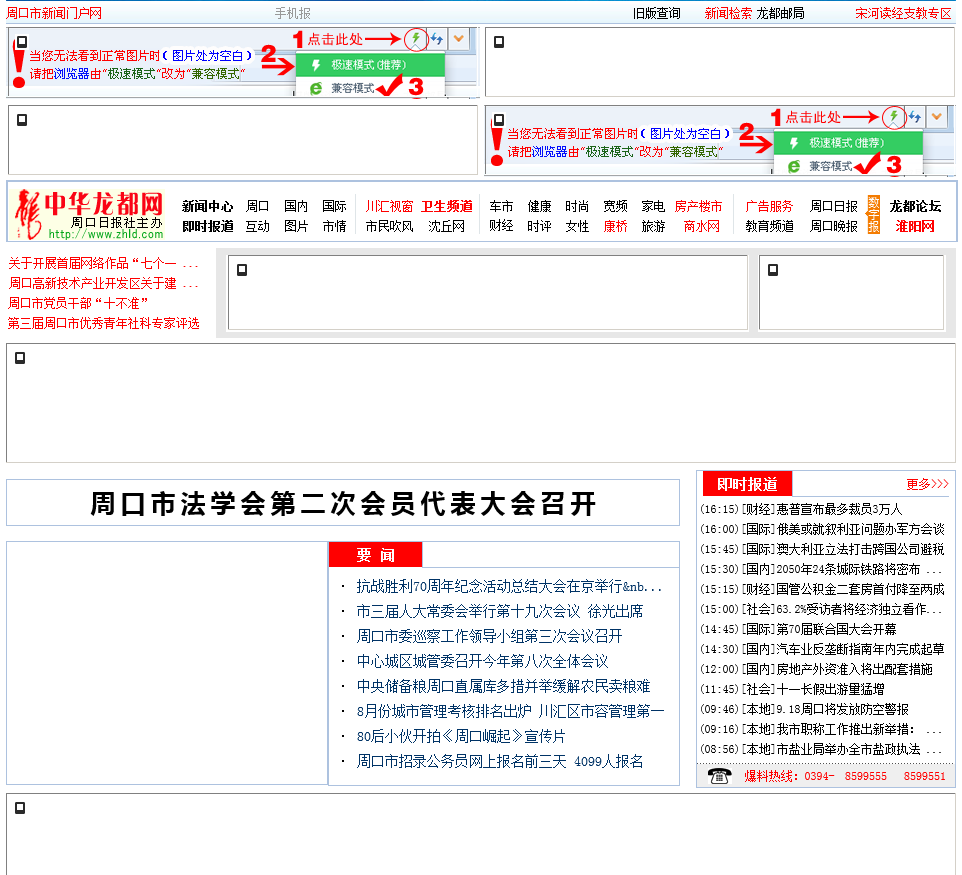Open the 手机报 link
This screenshot has width=962, height=875.
point(293,13)
